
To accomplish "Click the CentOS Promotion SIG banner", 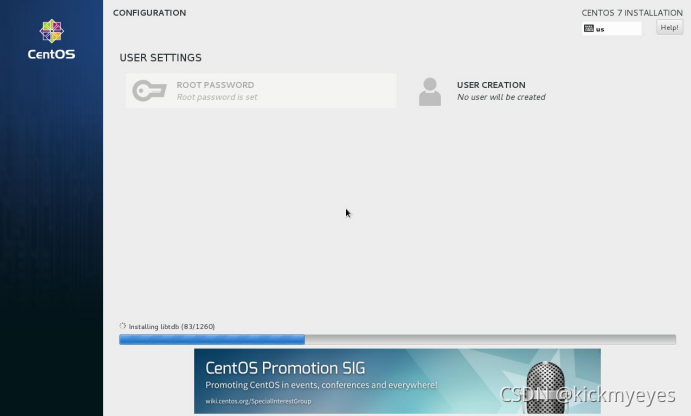I will (397, 381).
